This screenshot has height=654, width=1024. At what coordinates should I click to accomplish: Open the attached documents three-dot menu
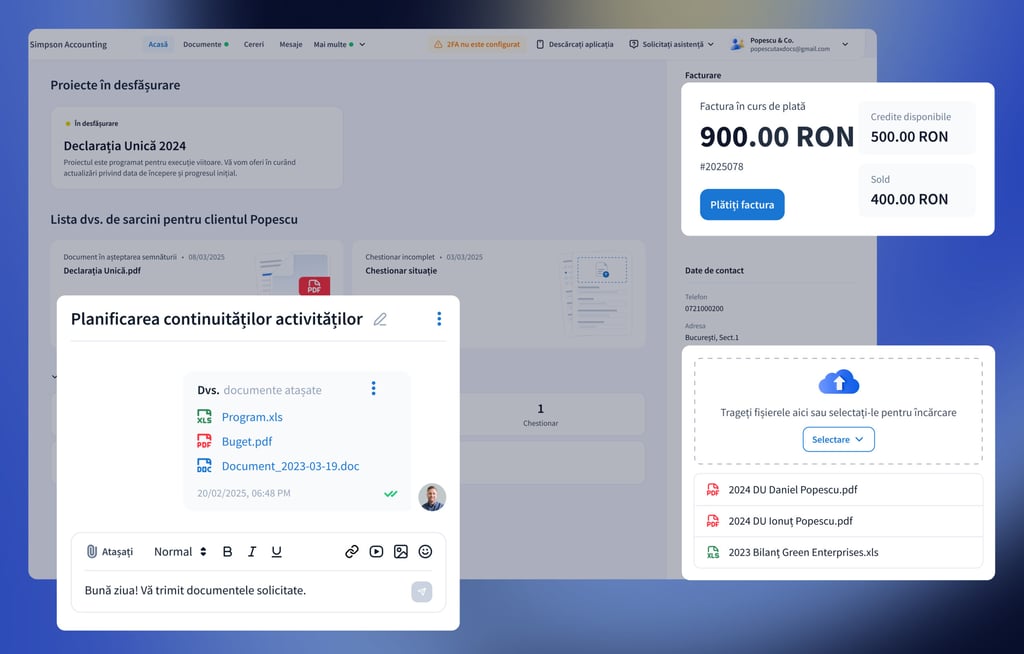pyautogui.click(x=373, y=389)
